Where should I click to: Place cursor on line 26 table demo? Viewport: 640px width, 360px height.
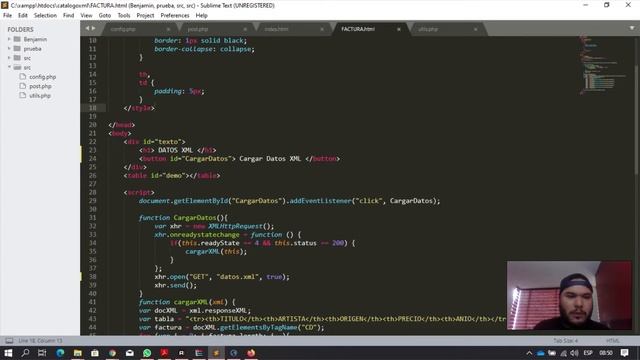pyautogui.click(x=172, y=176)
